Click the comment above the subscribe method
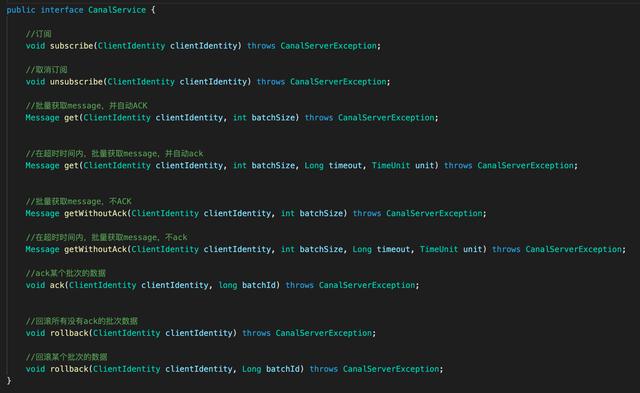640x393 pixels. pos(38,34)
